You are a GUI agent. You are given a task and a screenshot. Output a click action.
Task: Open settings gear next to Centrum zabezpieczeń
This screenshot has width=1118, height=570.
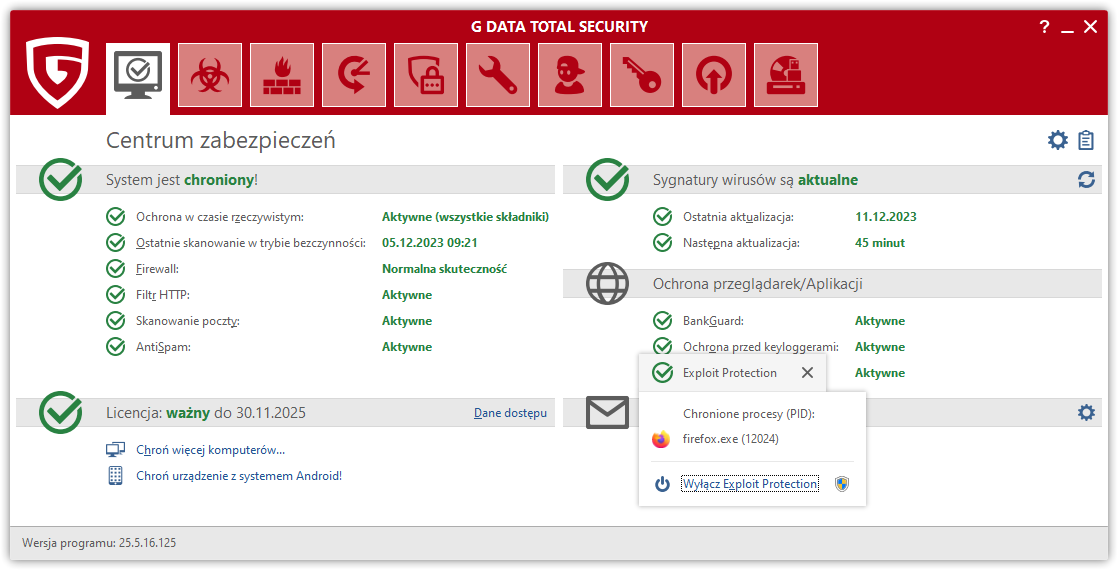[x=1058, y=140]
